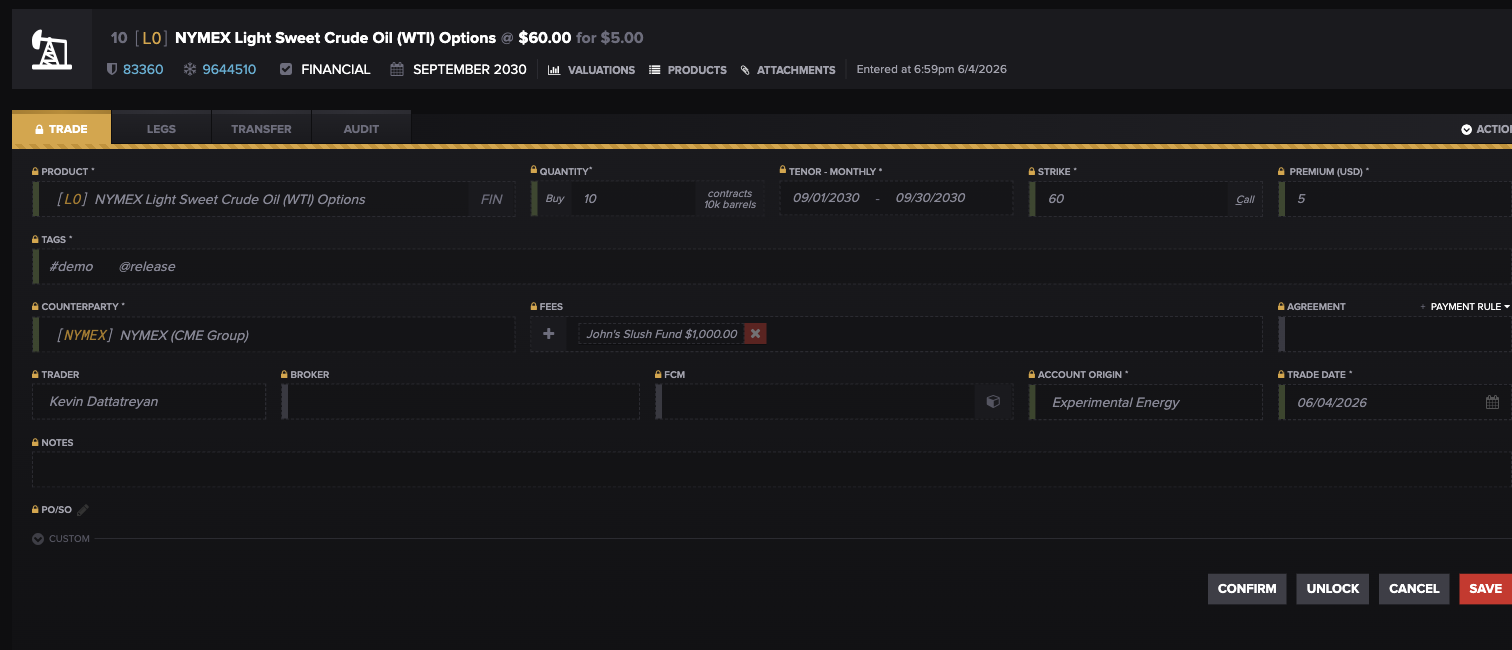The height and width of the screenshot is (650, 1512).
Task: Open Valuations chart icon link
Action: click(x=591, y=70)
